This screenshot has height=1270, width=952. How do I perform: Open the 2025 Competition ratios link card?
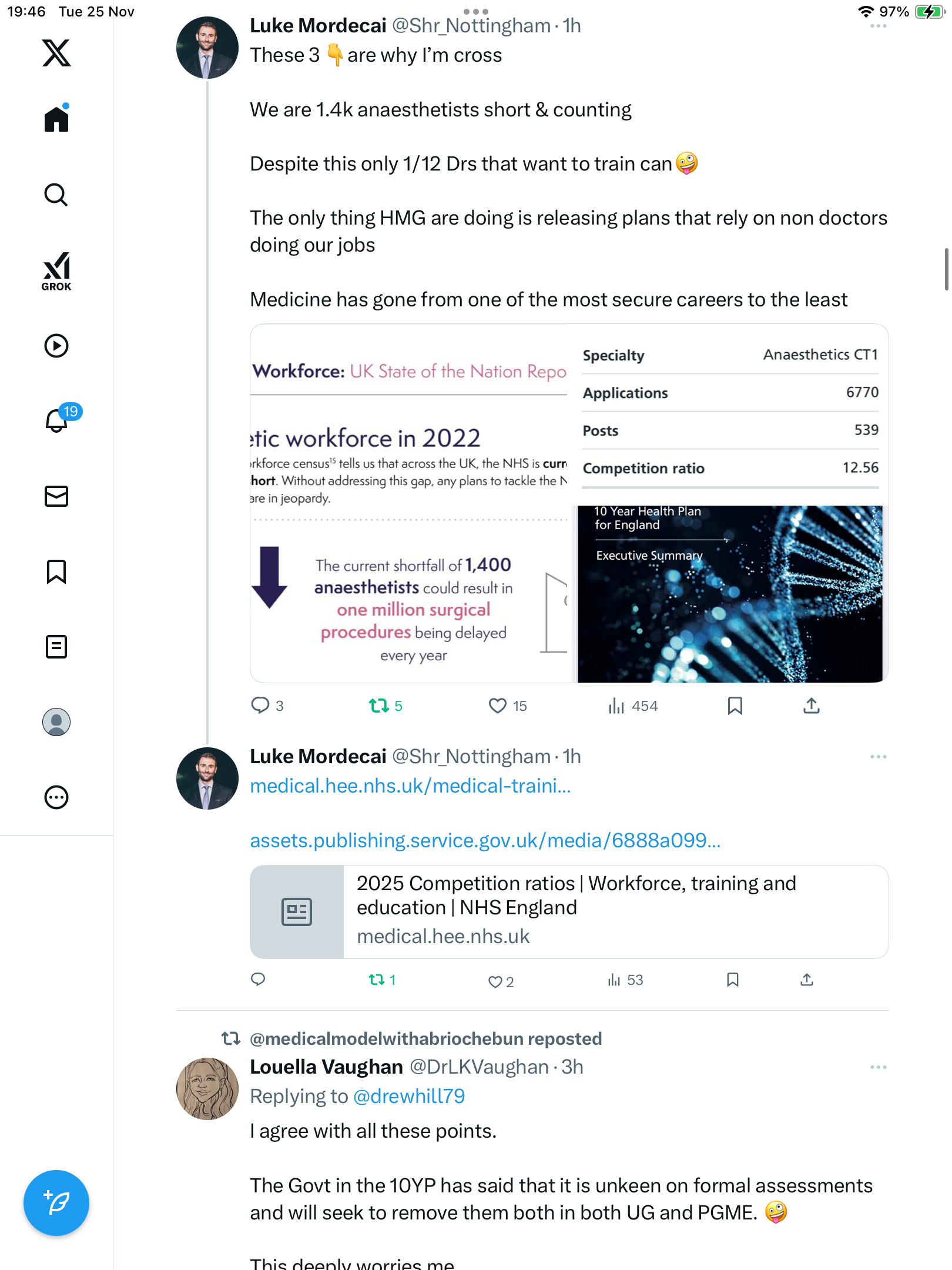tap(569, 912)
